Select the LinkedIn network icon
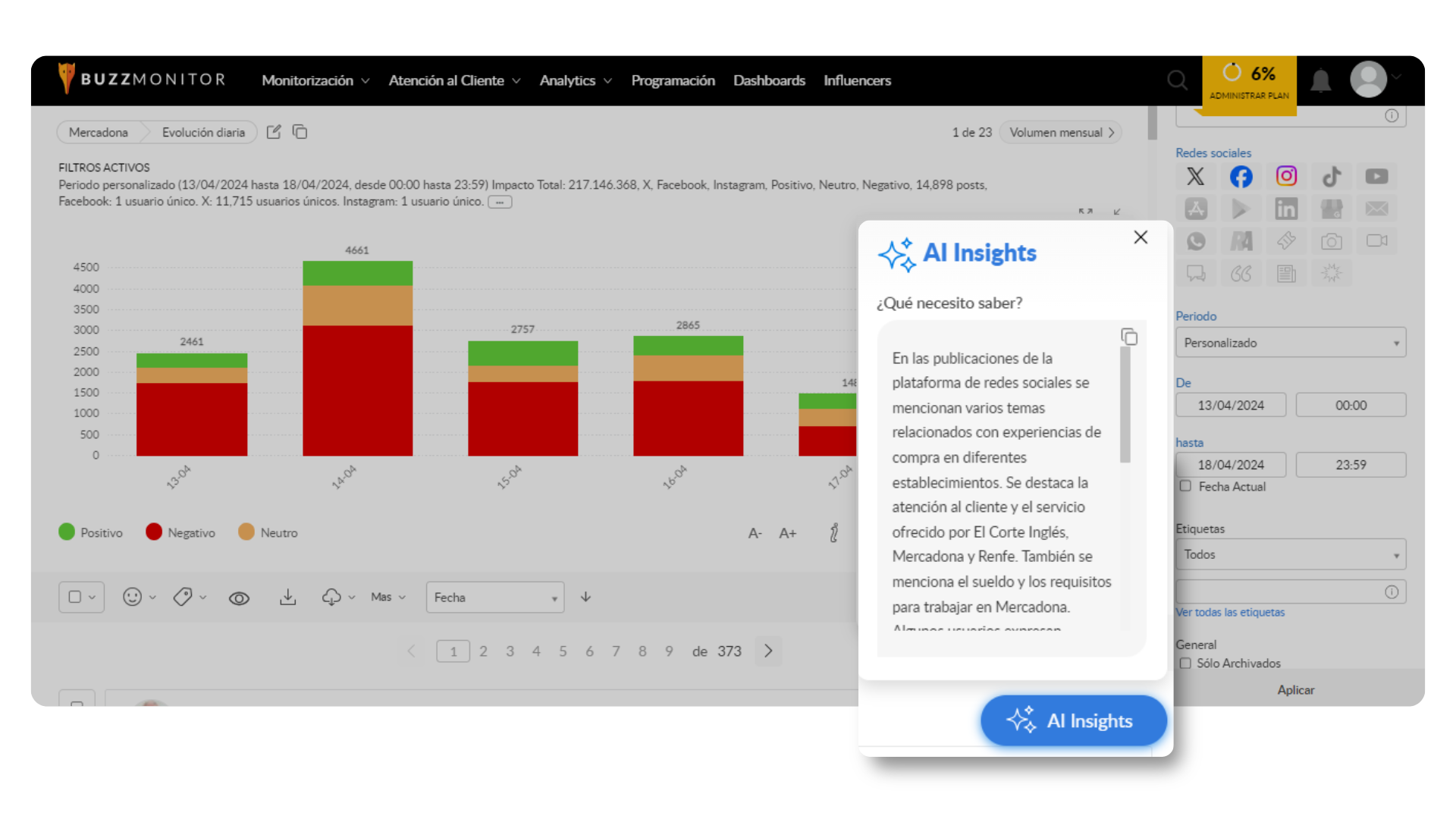Screen dimensions: 1456x819 tap(1286, 209)
